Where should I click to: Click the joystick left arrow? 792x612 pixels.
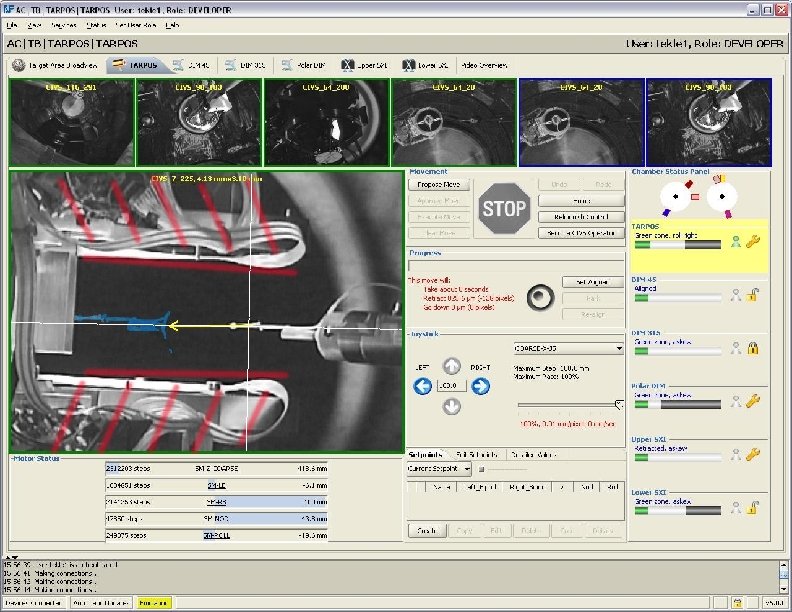pyautogui.click(x=423, y=386)
